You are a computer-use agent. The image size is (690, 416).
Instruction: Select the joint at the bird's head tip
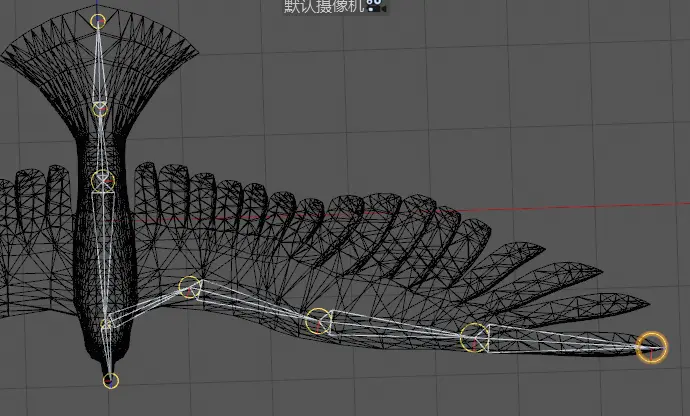click(111, 380)
